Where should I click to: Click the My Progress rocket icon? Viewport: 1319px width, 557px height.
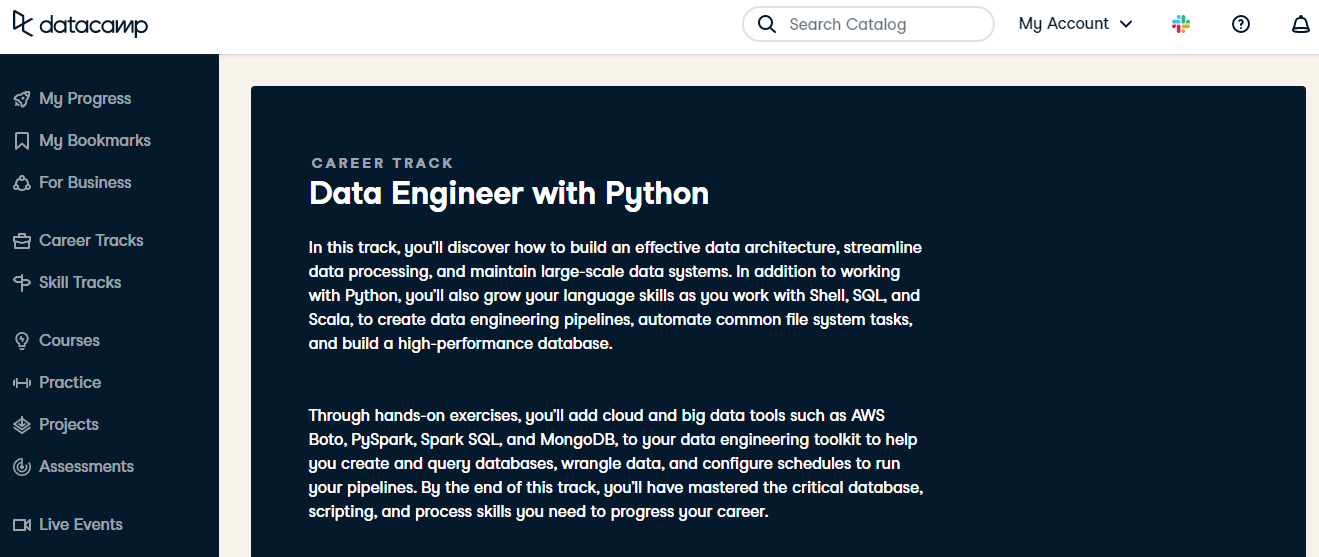pyautogui.click(x=22, y=99)
